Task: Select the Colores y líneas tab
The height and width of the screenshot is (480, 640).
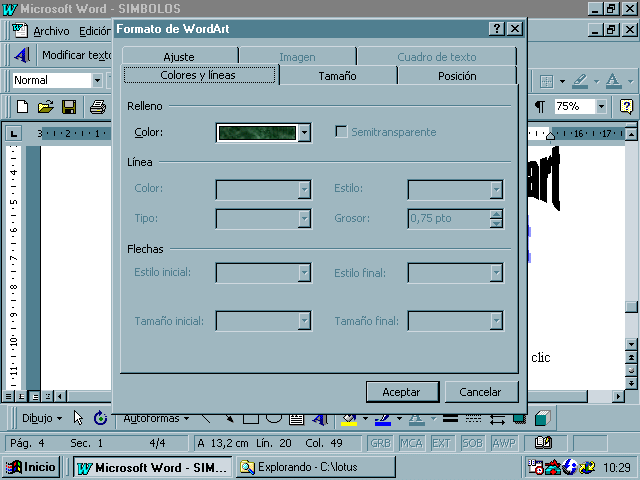Action: [x=198, y=75]
